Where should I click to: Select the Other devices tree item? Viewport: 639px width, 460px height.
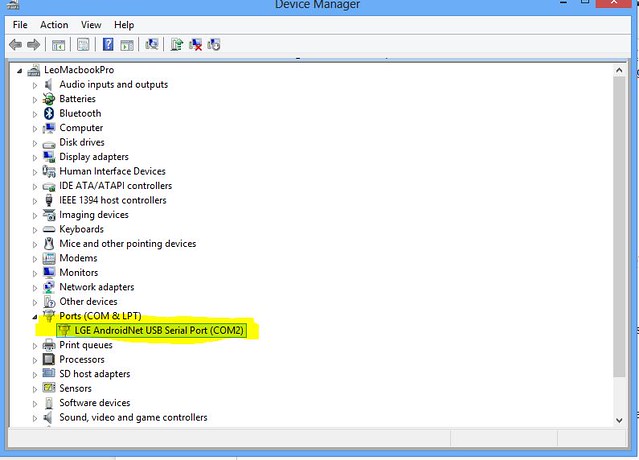88,301
